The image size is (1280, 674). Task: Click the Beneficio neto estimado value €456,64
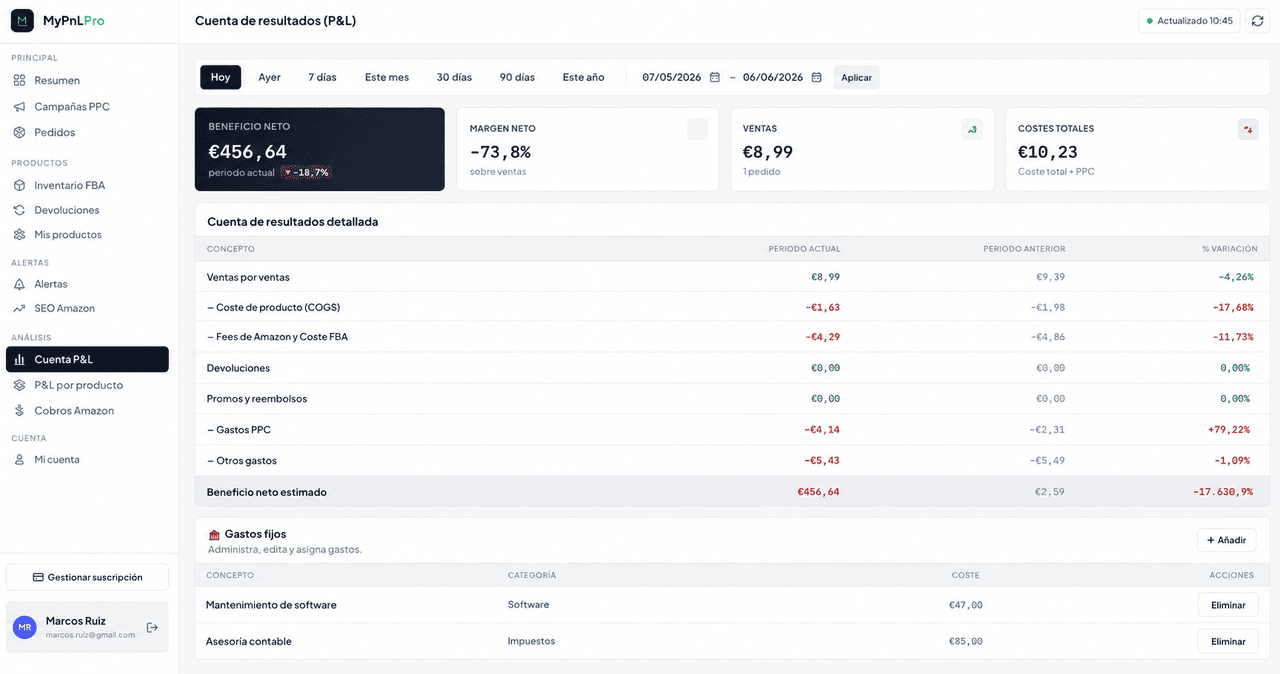(x=819, y=492)
